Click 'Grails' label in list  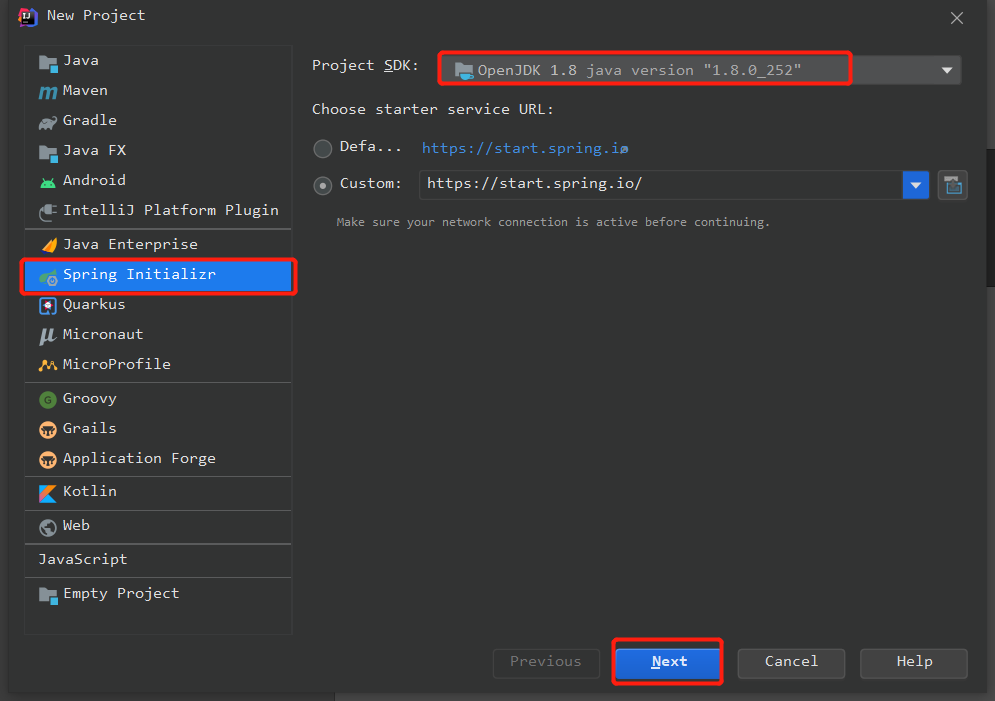(89, 429)
